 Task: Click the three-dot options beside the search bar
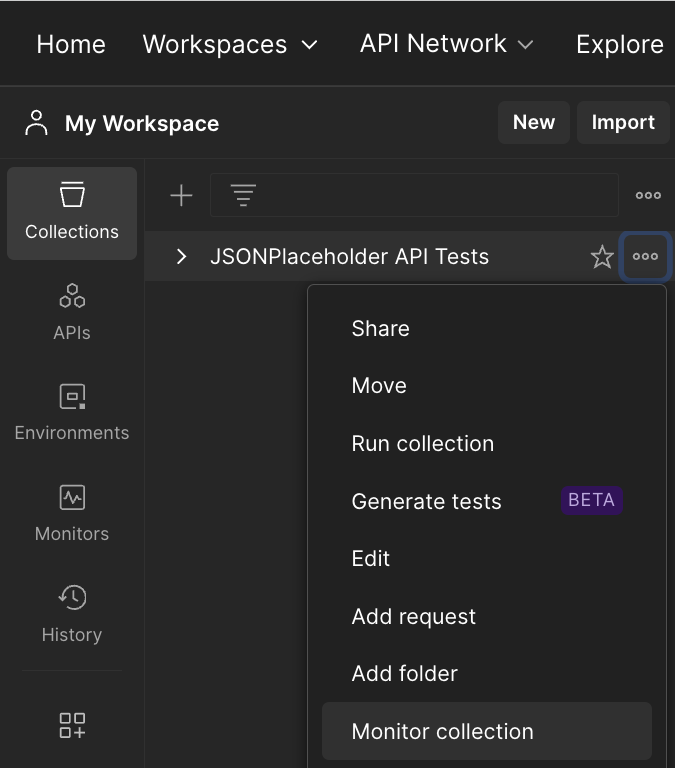(x=648, y=196)
